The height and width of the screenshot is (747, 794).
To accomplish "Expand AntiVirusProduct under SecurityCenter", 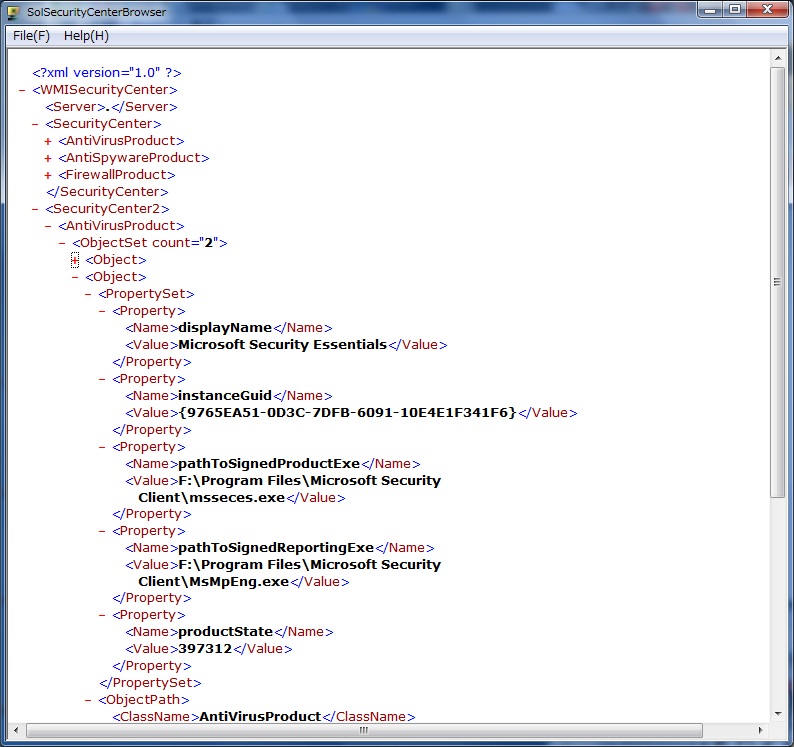I will tap(48, 141).
